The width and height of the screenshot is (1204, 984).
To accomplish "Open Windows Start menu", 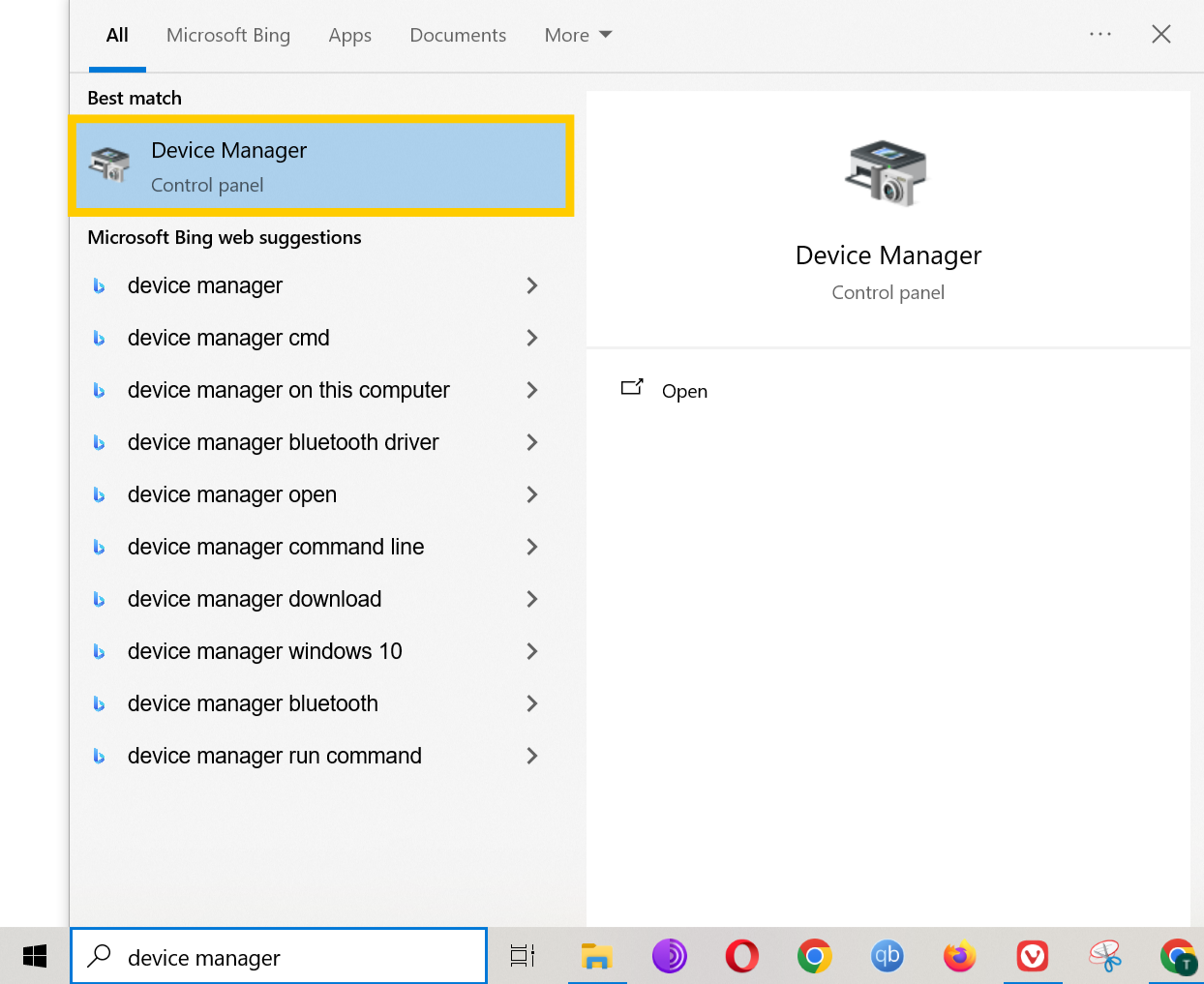I will click(x=35, y=956).
